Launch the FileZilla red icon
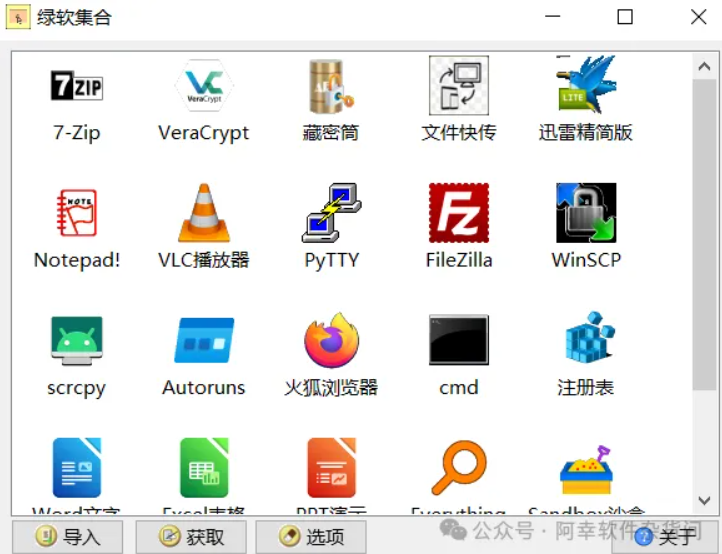Viewport: 722px width, 554px height. [459, 213]
